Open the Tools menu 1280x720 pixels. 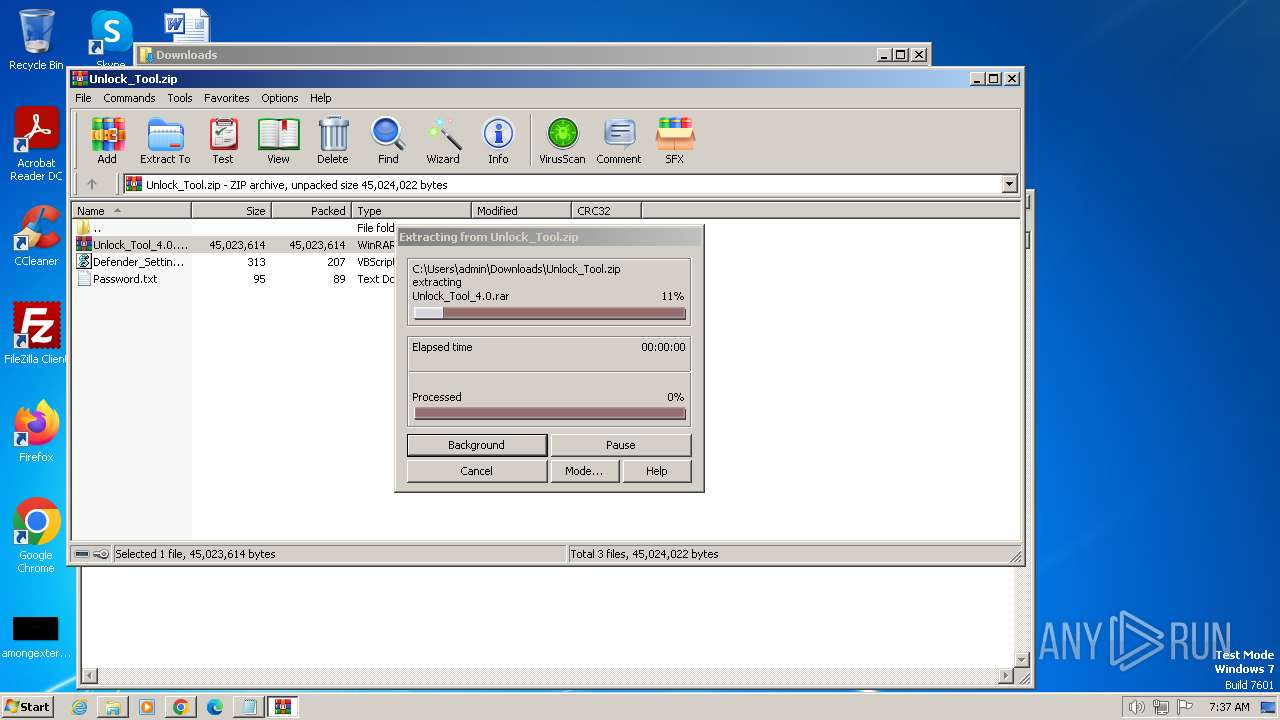coord(180,98)
